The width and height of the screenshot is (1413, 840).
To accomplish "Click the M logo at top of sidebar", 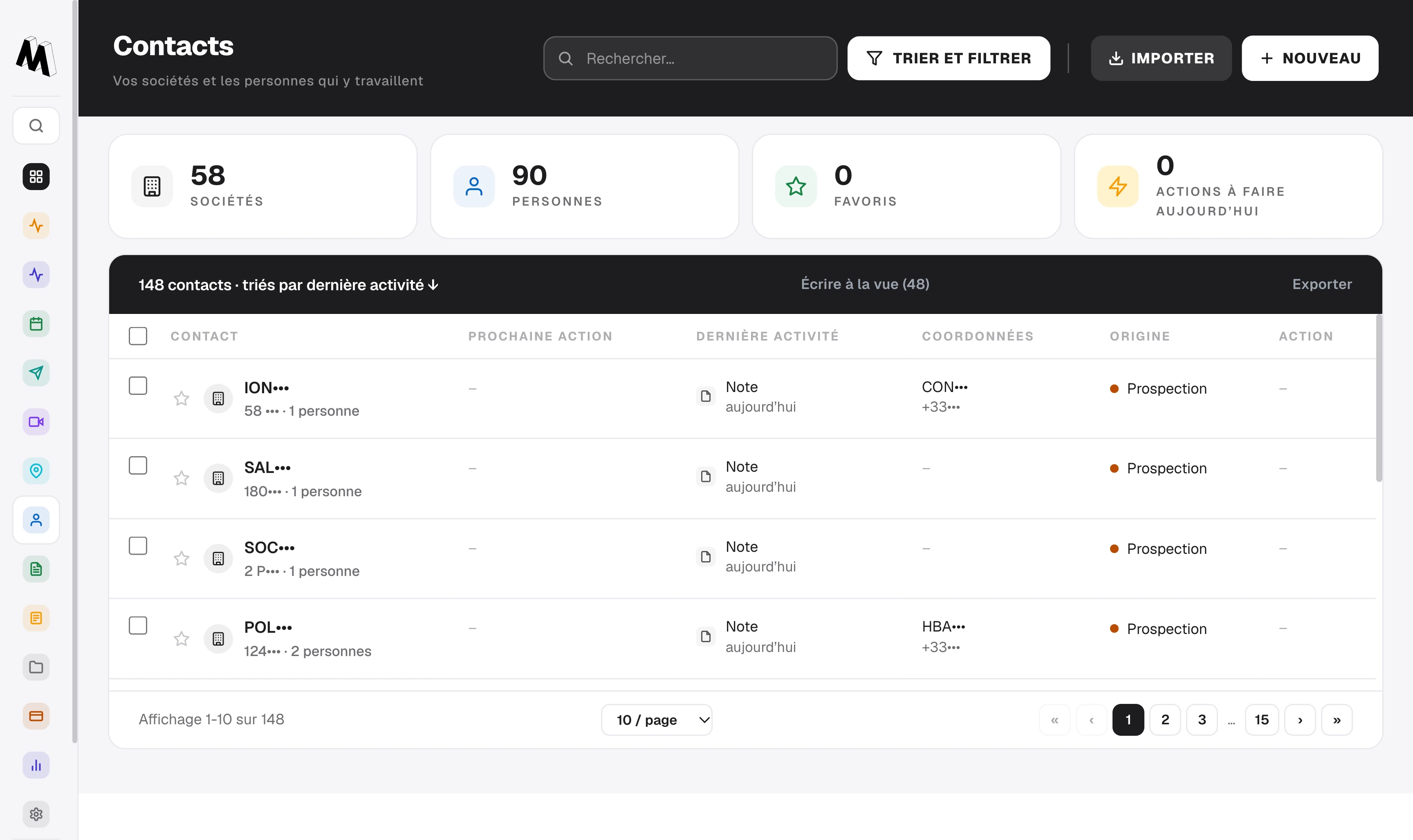I will 36,56.
